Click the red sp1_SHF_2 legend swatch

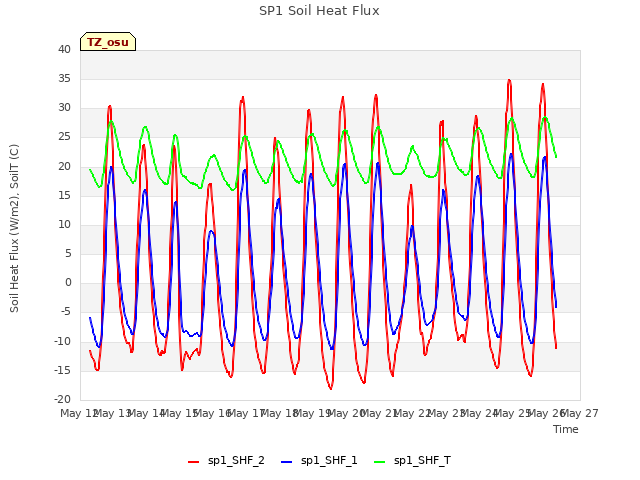pos(193,462)
